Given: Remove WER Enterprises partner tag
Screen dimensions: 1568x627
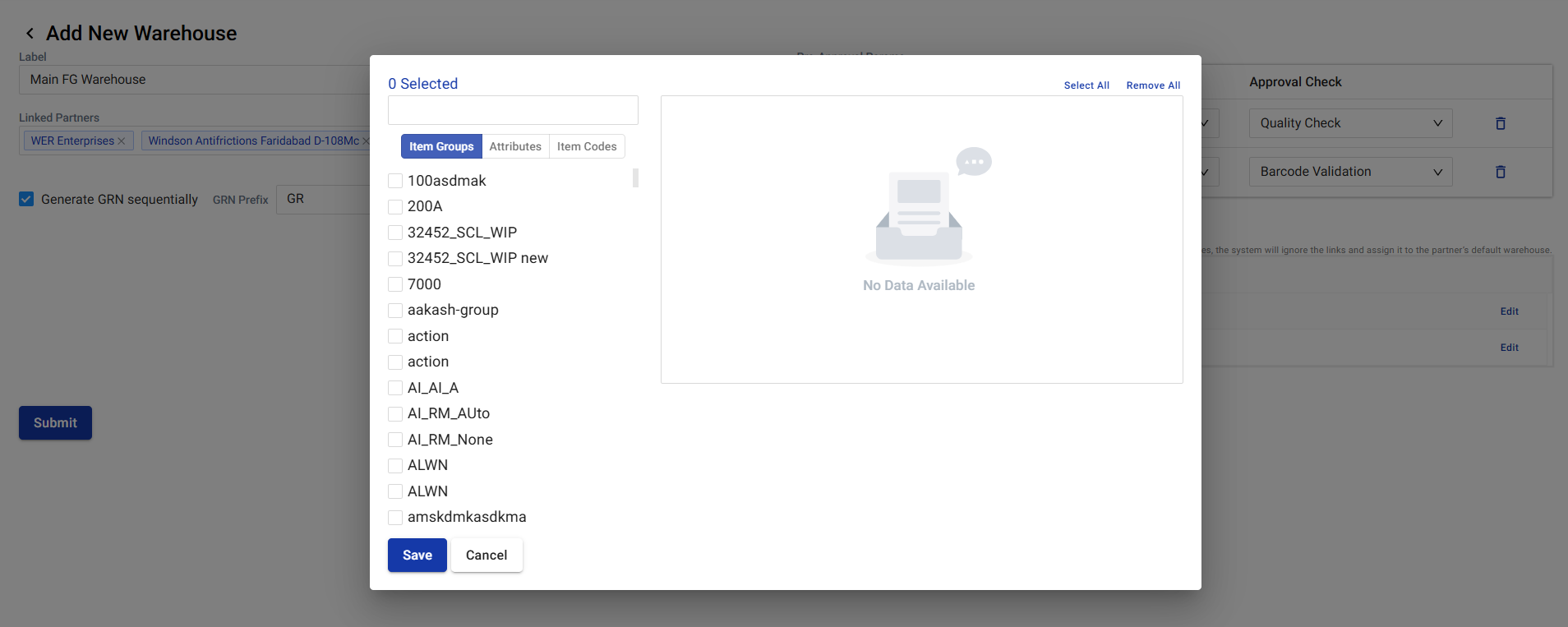Looking at the screenshot, I should tap(122, 141).
